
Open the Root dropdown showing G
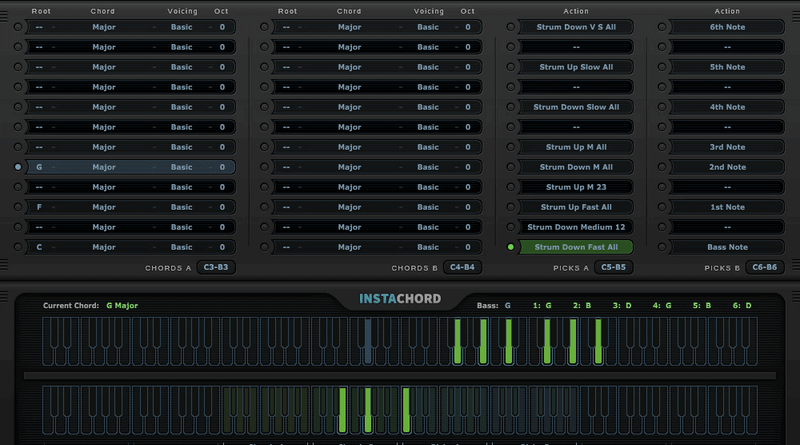click(40, 167)
